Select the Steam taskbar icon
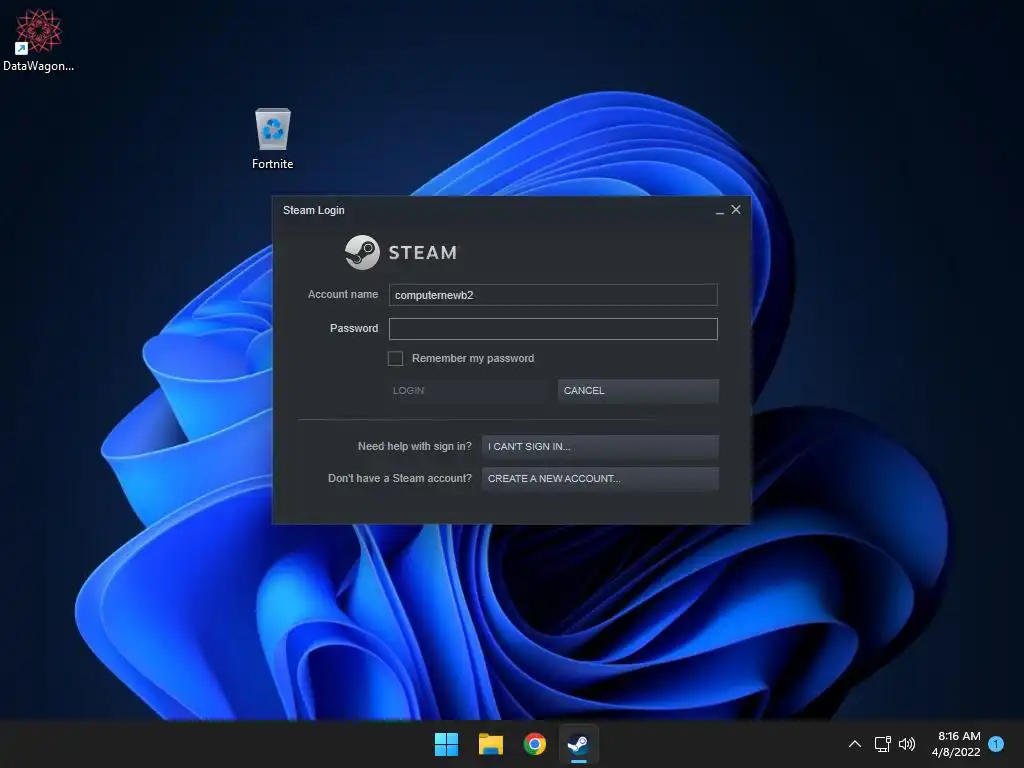This screenshot has width=1024, height=768. 578,744
